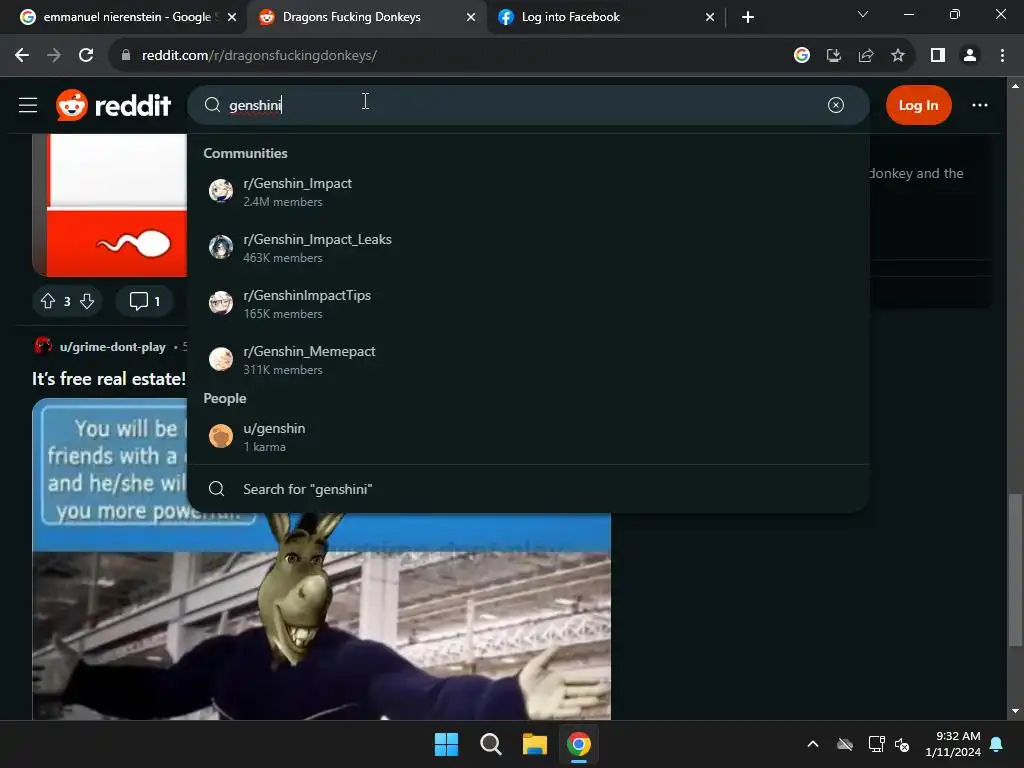Click the page vertical scrollbar thumb
This screenshot has height=768, width=1024.
click(x=1014, y=569)
